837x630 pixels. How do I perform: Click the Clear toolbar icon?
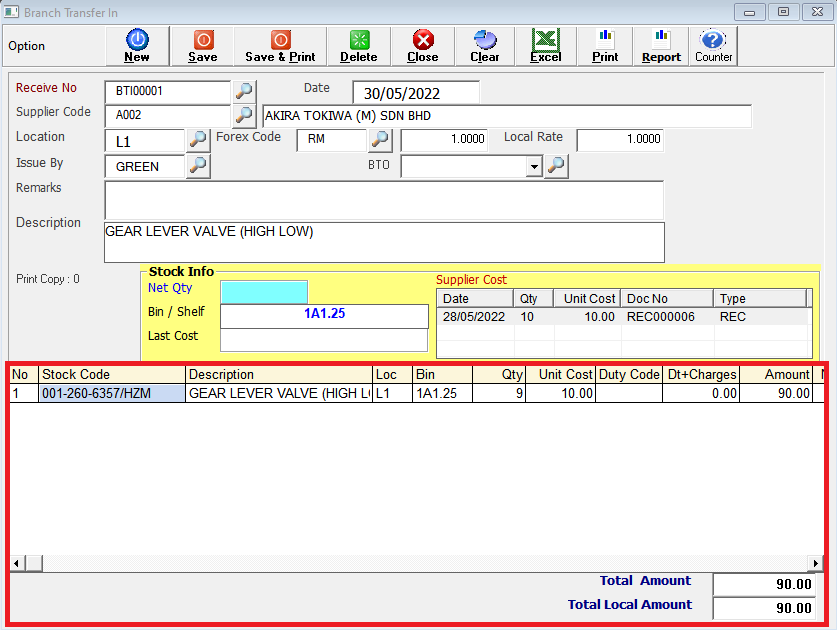[x=485, y=46]
